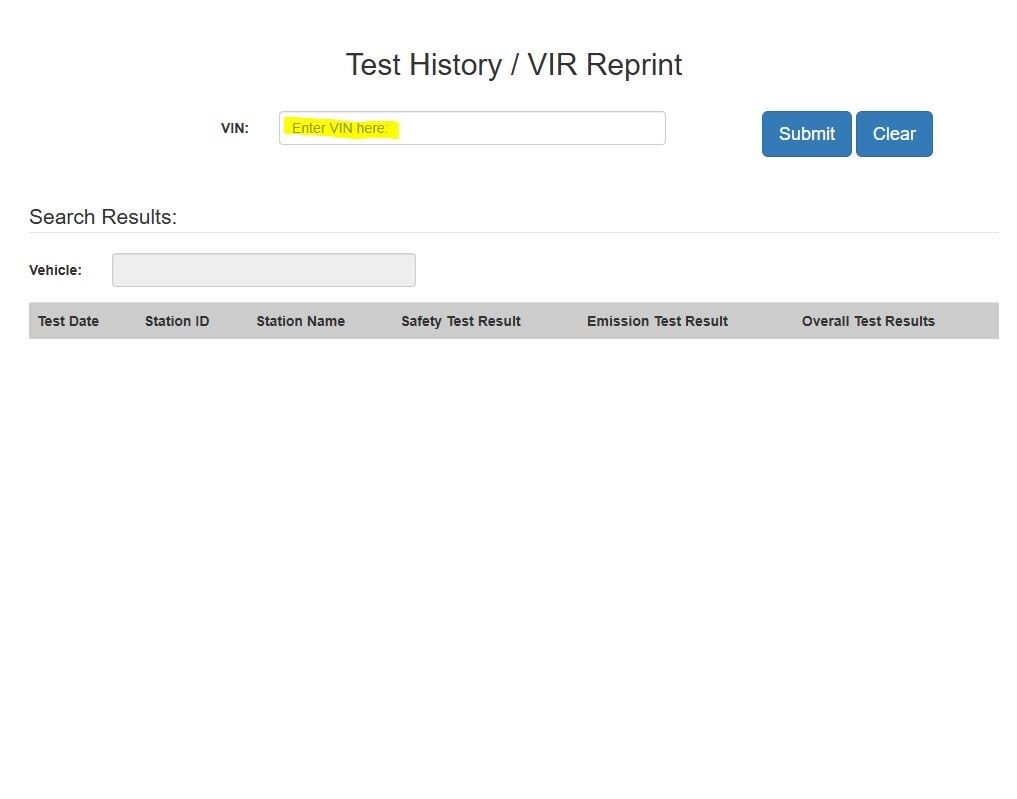1017x799 pixels.
Task: Click the unhighlighted right end of VIN field
Action: [600, 128]
